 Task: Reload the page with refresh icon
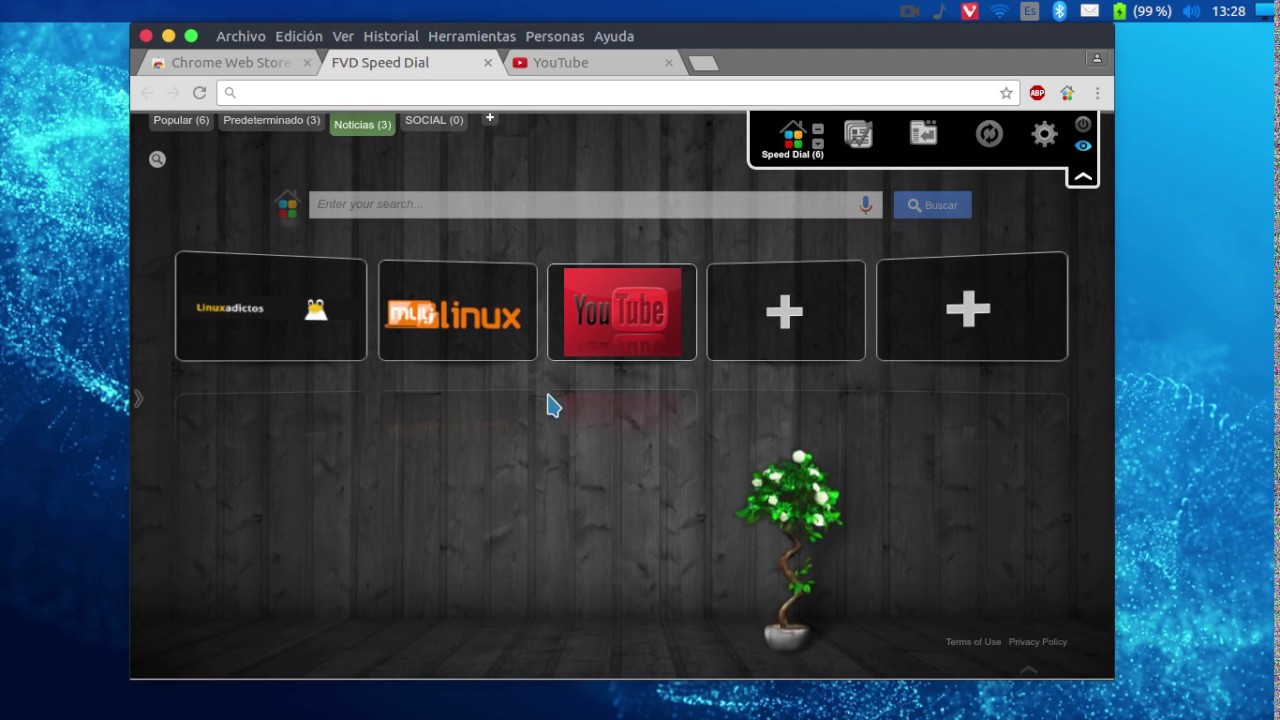[x=199, y=93]
